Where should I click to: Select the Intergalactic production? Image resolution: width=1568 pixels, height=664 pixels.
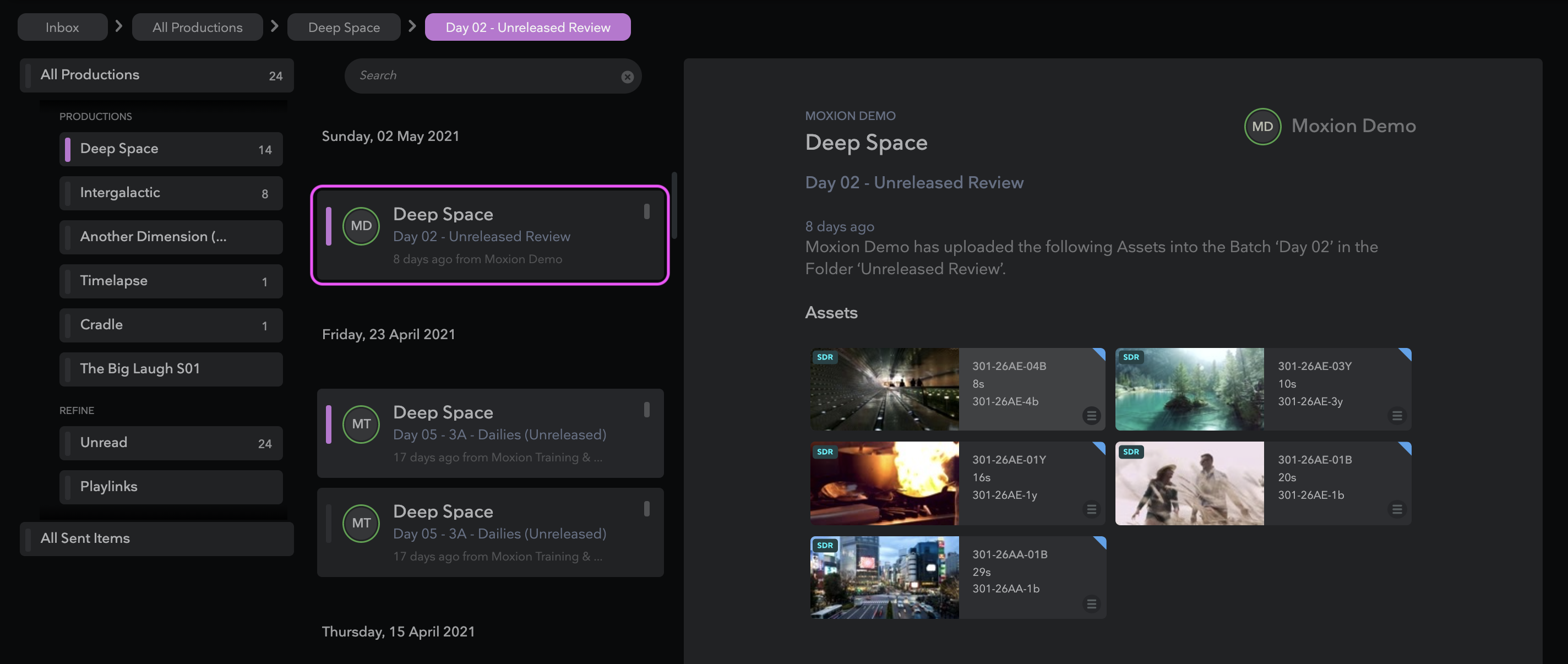coord(171,193)
